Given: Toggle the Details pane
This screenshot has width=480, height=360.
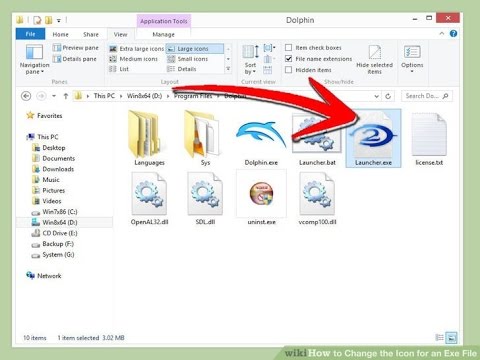Looking at the screenshot, I should [x=75, y=59].
